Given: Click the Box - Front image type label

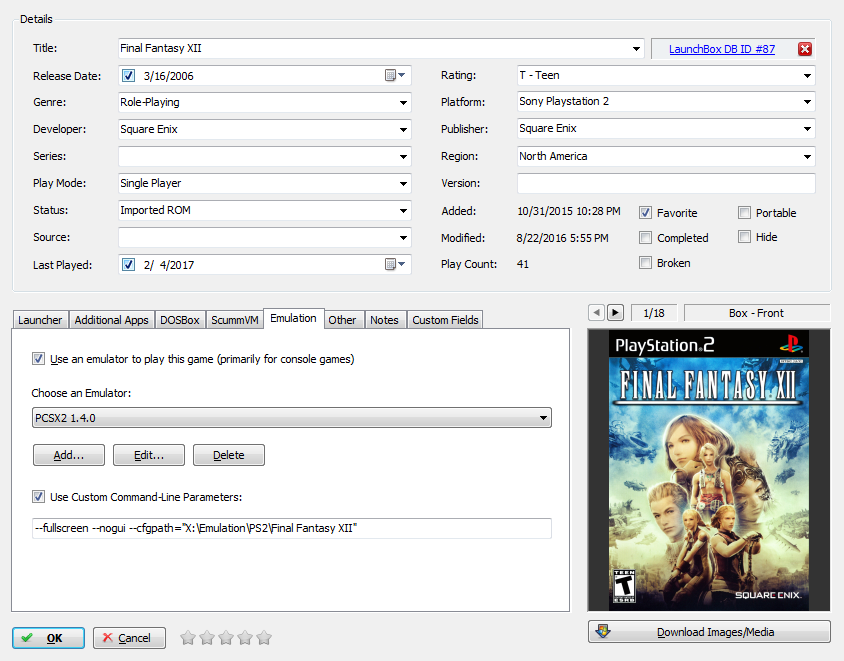Looking at the screenshot, I should click(x=757, y=313).
